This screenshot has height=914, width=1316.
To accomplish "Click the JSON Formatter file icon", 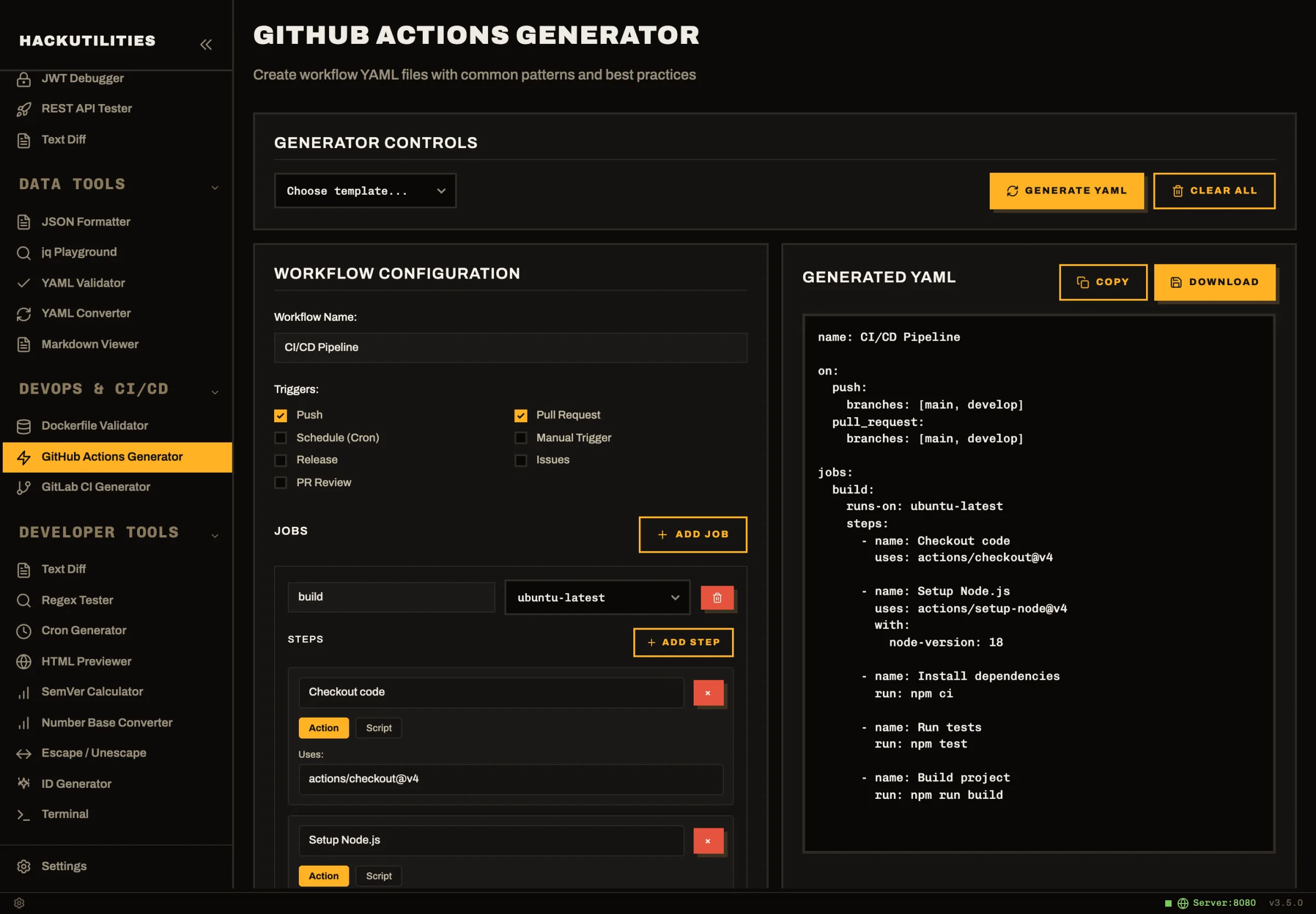I will pyautogui.click(x=24, y=222).
